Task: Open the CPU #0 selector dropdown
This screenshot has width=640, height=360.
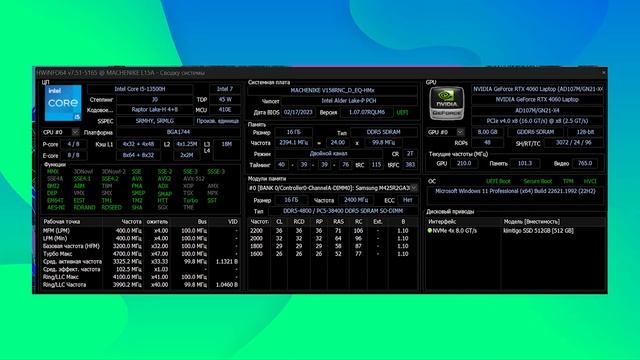Action: (76, 132)
